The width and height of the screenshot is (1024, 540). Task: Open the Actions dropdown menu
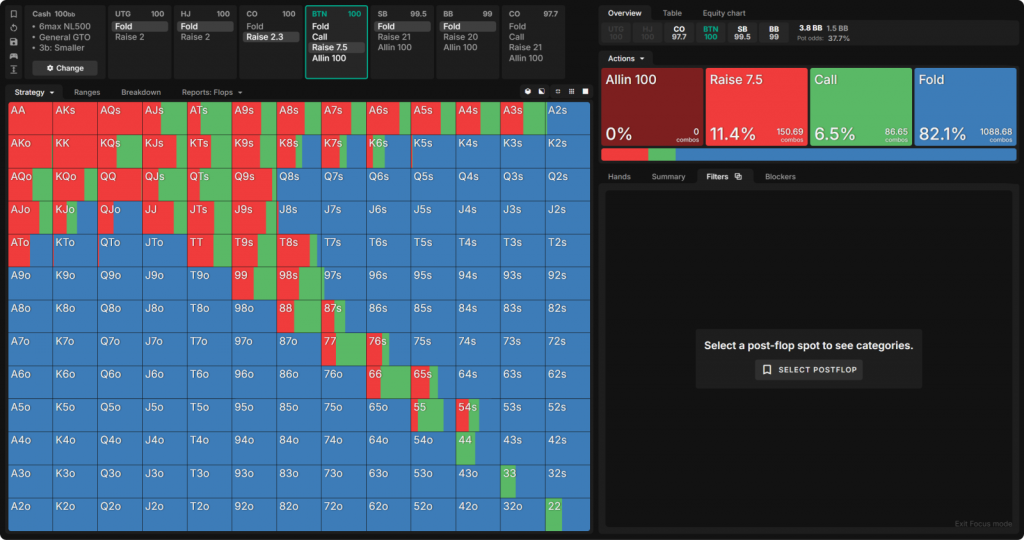pos(626,59)
